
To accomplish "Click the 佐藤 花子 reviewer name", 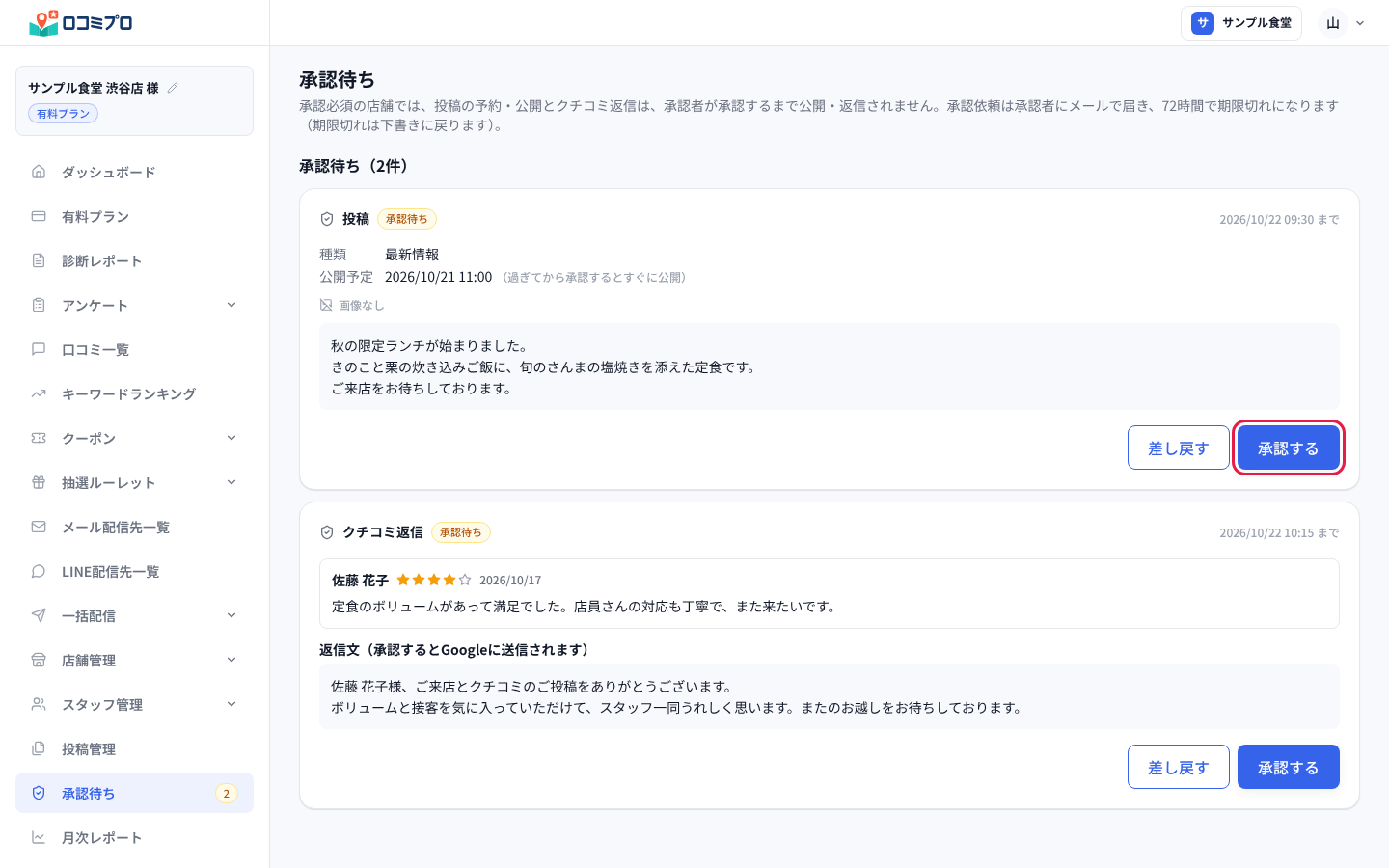I will 360,580.
